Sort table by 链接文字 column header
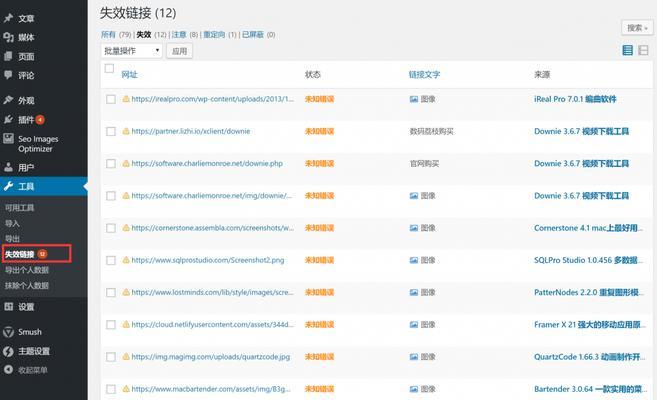The image size is (657, 400). coord(424,75)
